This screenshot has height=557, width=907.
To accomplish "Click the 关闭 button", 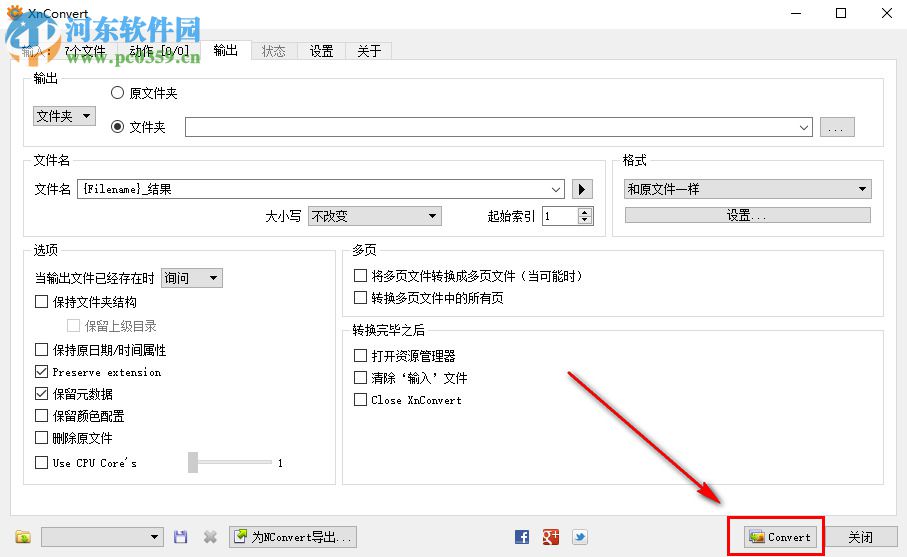I will click(860, 537).
